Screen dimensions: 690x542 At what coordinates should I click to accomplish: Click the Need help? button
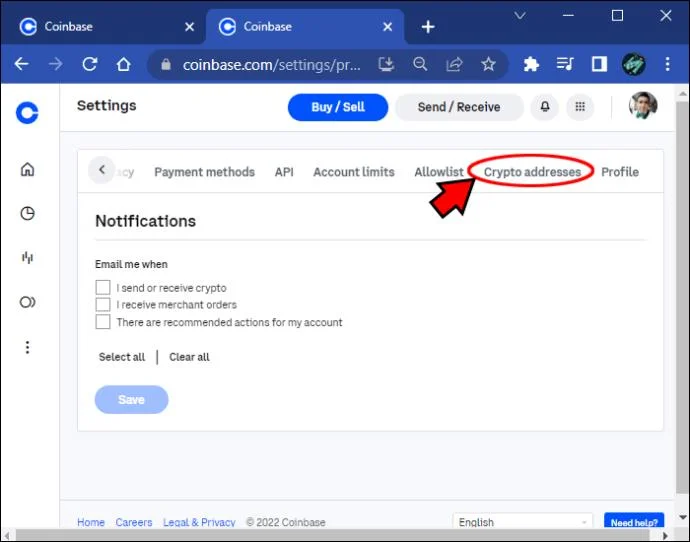[634, 522]
